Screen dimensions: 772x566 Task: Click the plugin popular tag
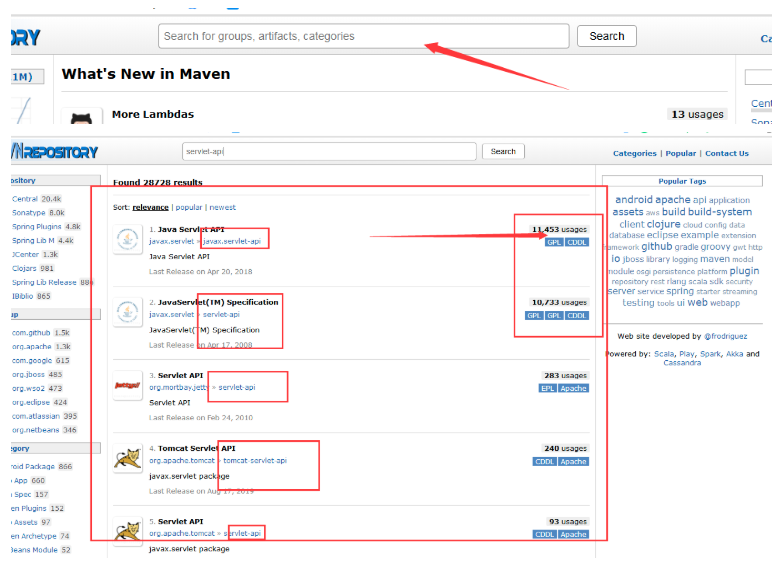click(x=744, y=271)
